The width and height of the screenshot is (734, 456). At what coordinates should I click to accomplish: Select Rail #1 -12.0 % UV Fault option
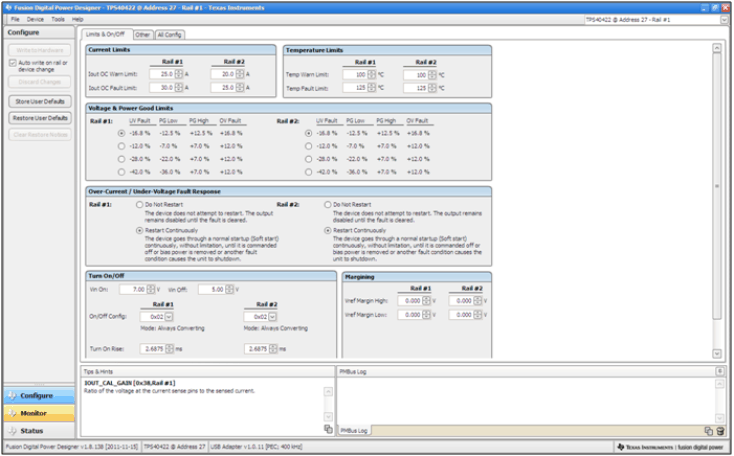tap(121, 146)
